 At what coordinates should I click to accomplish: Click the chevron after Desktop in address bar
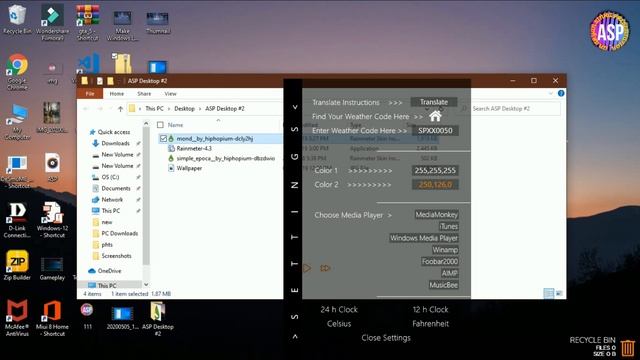pos(200,109)
